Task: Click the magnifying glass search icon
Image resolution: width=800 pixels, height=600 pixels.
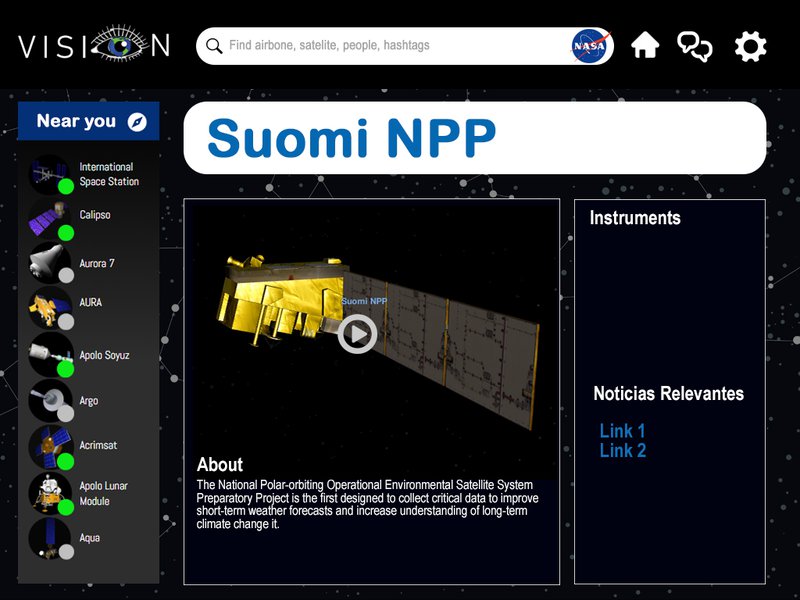Action: (x=214, y=46)
